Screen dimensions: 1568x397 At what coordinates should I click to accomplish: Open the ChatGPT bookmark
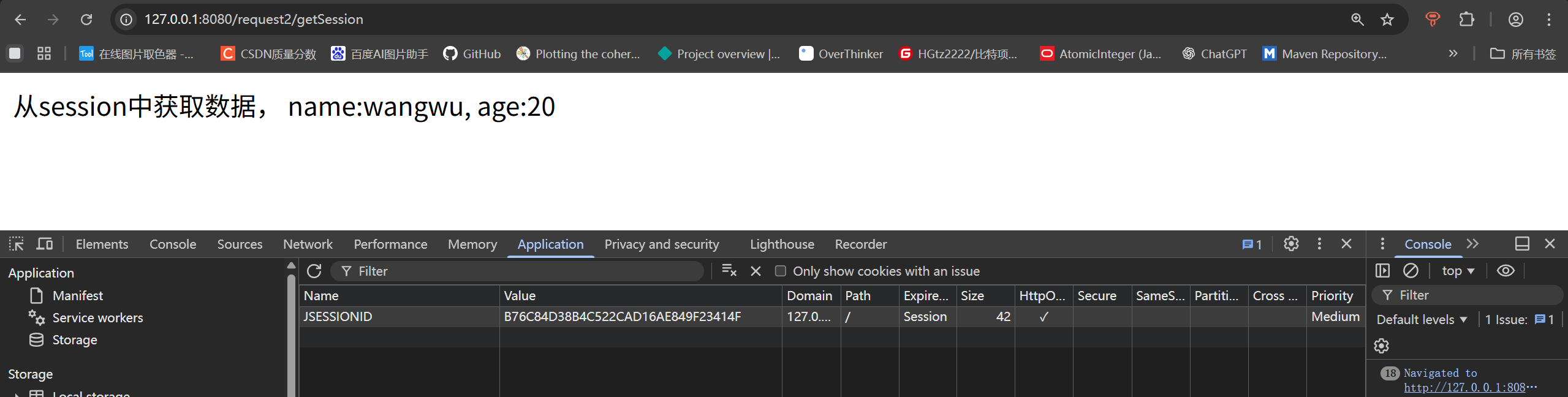pos(1214,54)
